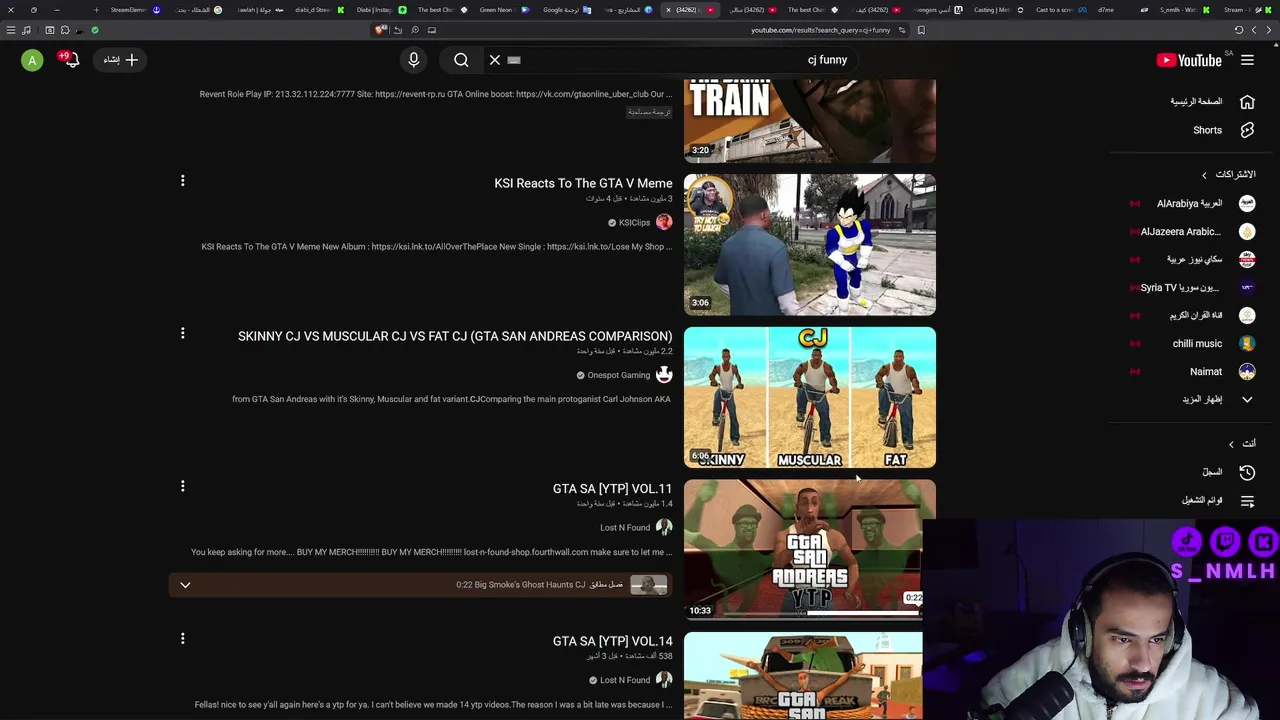Open the AlArabiya subscription channel

click(1190, 203)
